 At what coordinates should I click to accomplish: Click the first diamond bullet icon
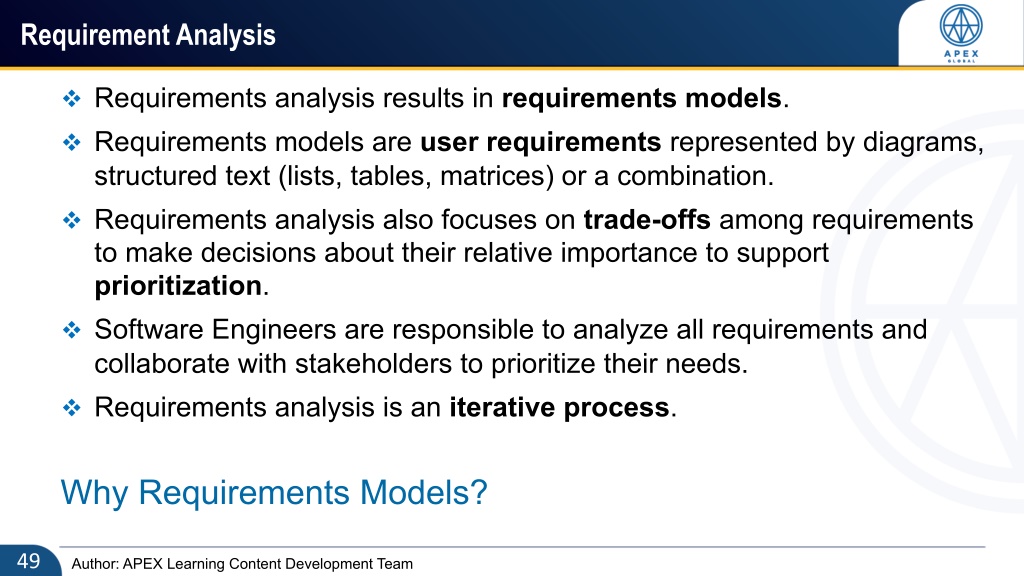coord(71,99)
